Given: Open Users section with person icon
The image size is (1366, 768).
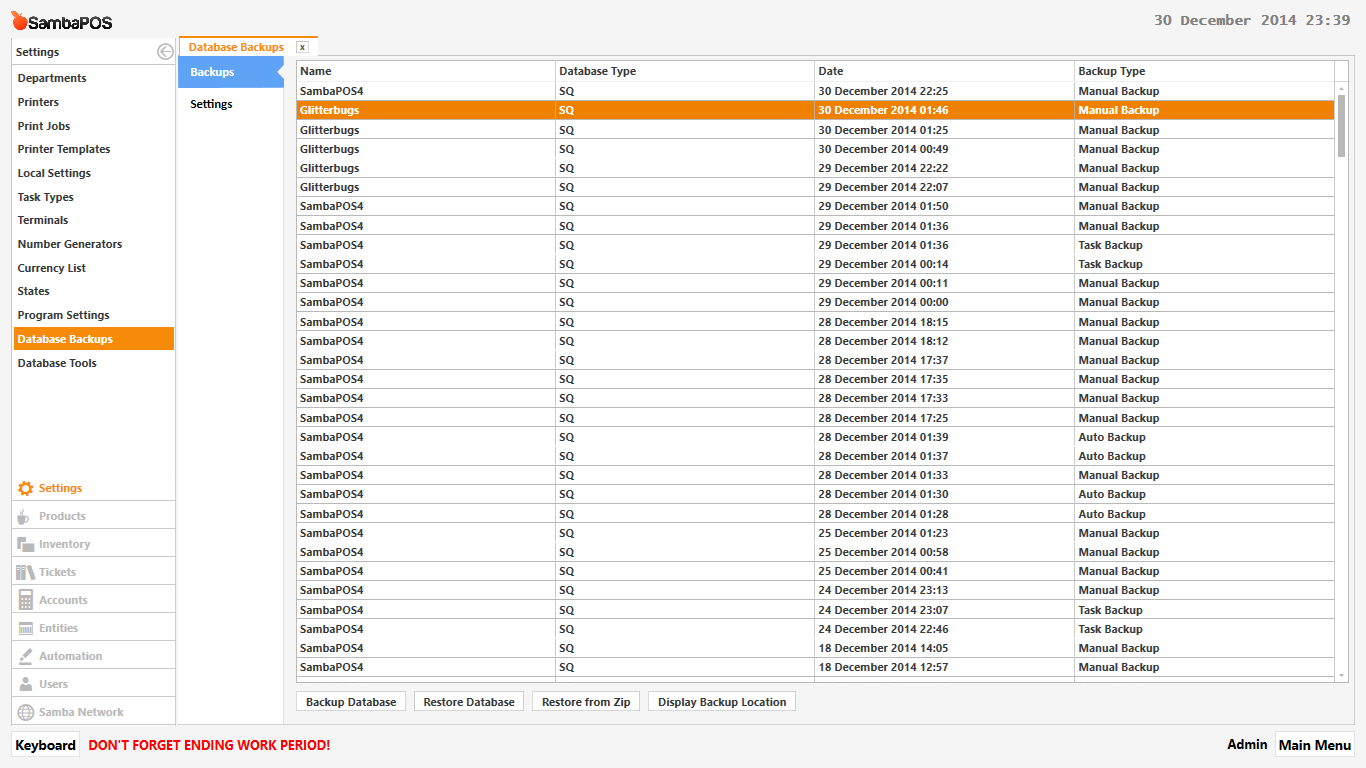Looking at the screenshot, I should 26,685.
